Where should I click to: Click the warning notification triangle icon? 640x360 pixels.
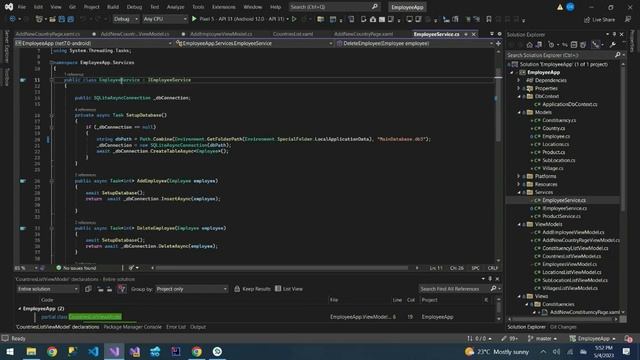tap(560, 7)
